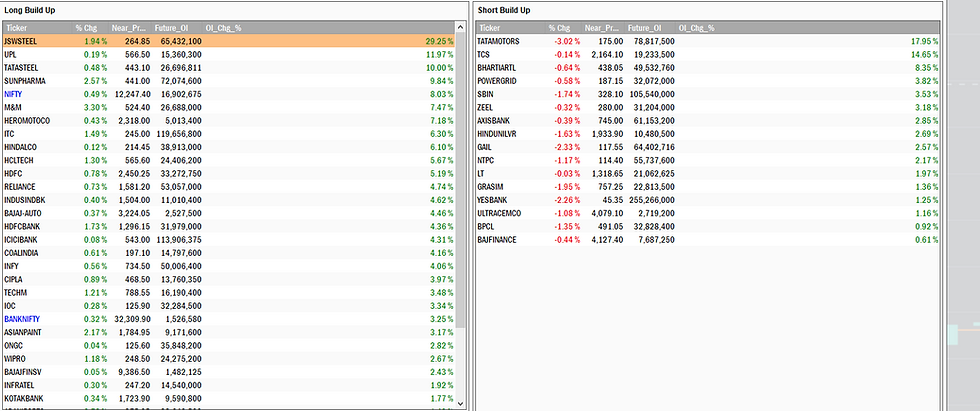
Task: Select TECHM ticker
Action: coord(15,292)
